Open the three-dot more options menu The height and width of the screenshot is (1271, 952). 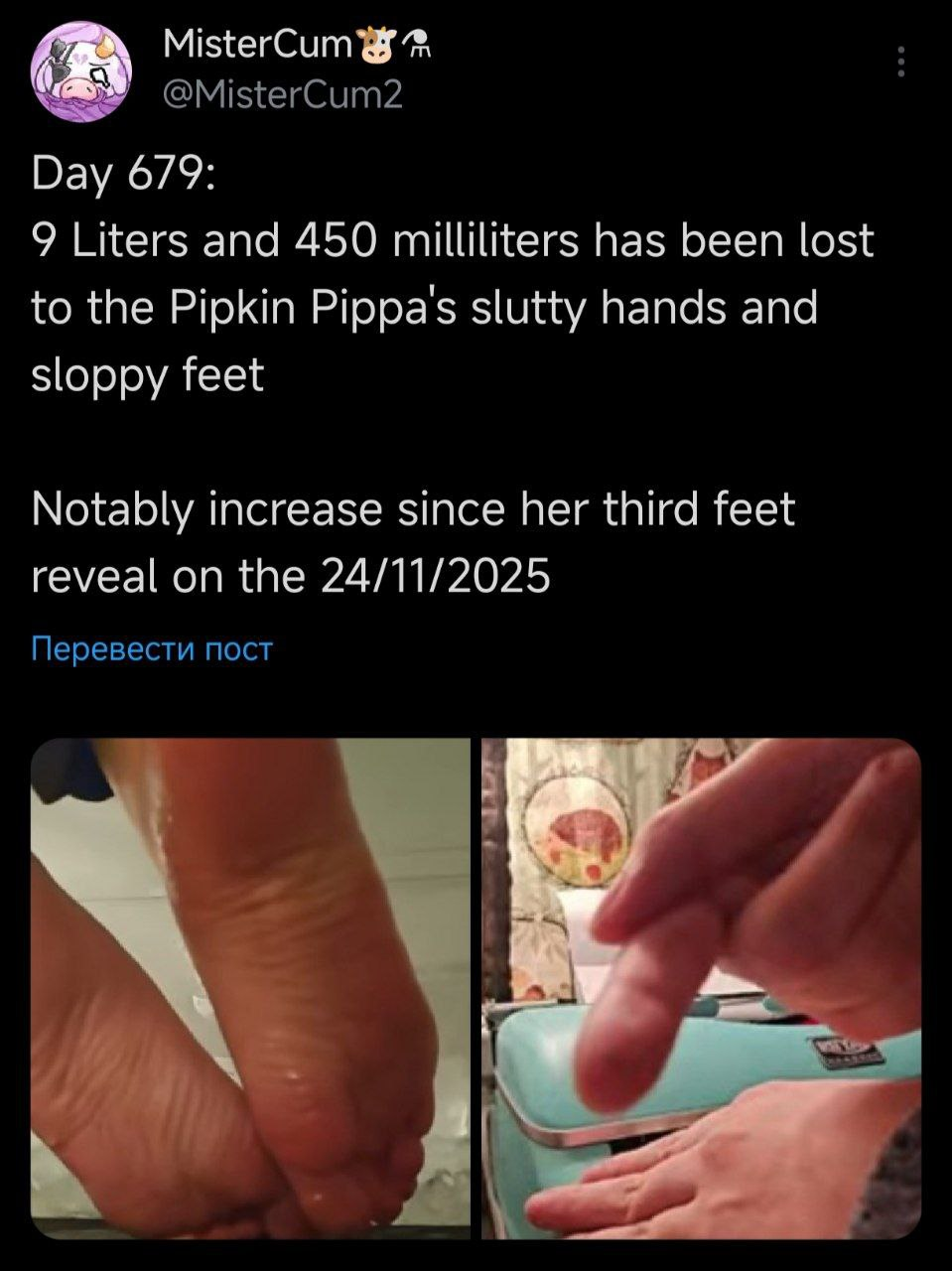[x=900, y=62]
